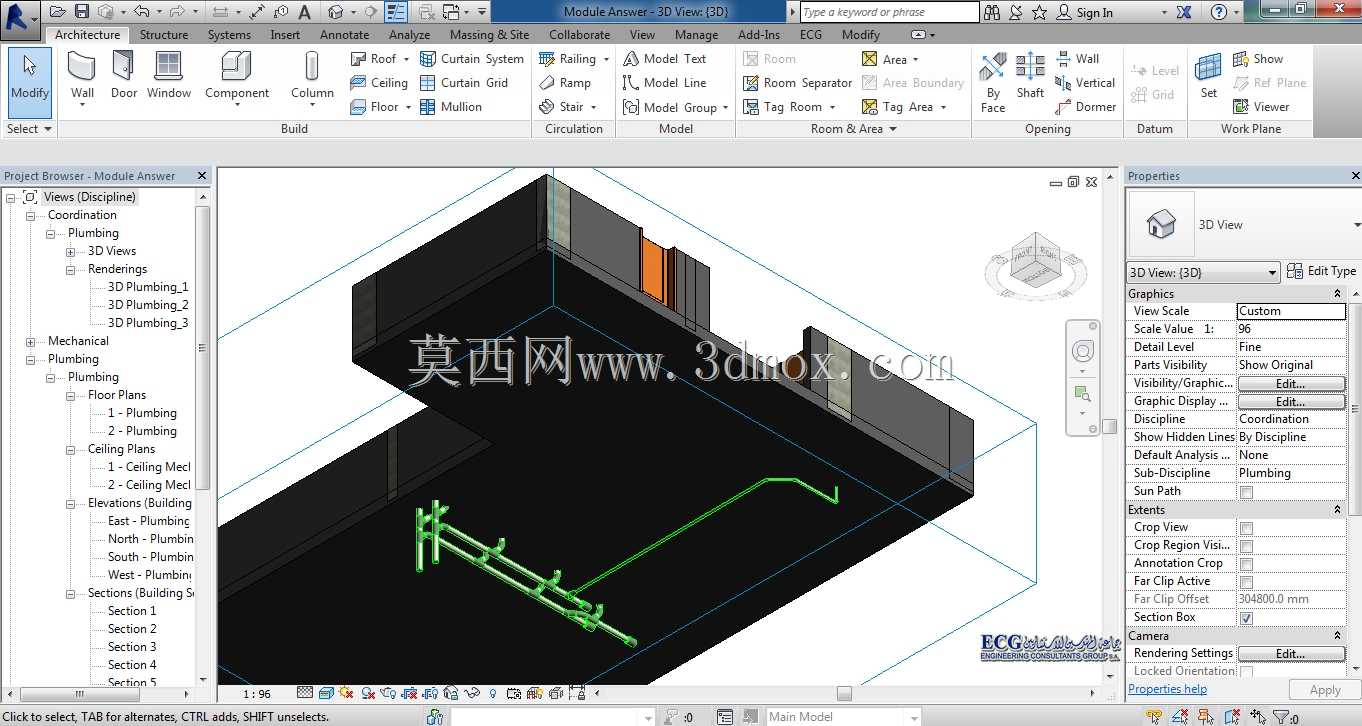Click the Open folder icon in quick access toolbar
Screen dimensions: 1362x726
(57, 12)
